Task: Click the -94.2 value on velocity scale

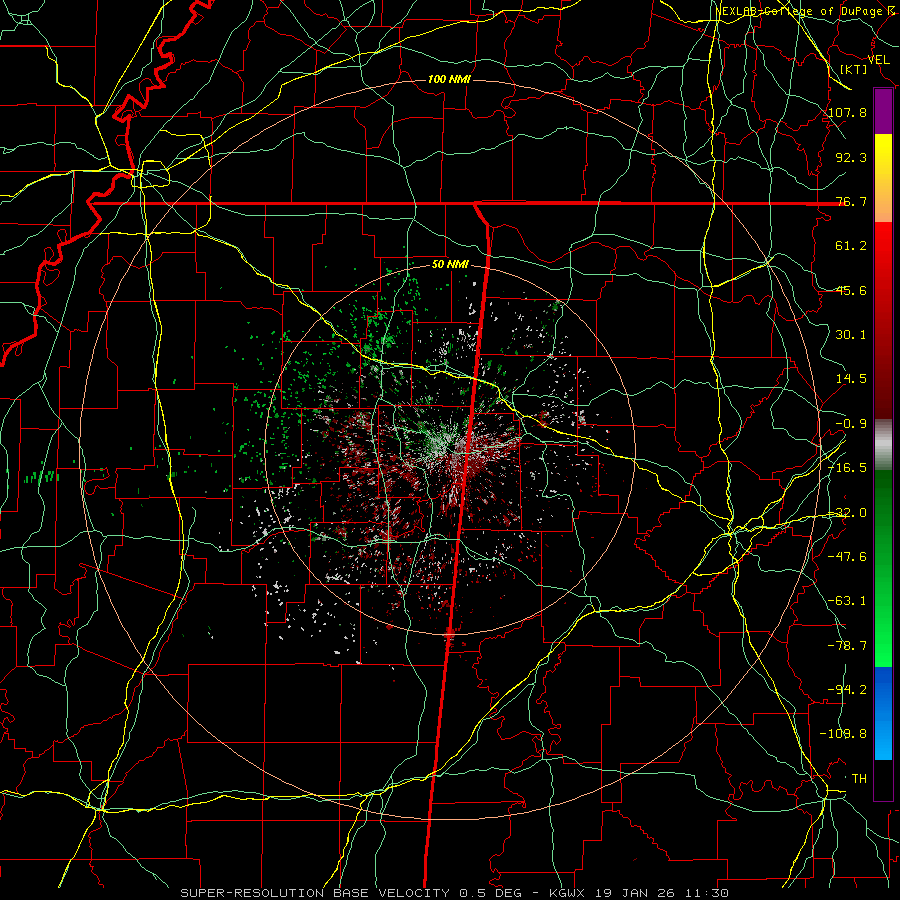Action: 848,690
